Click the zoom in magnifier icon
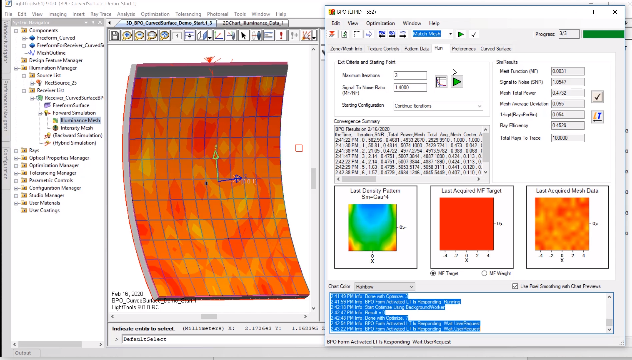This screenshot has width=632, height=360. coord(127,35)
